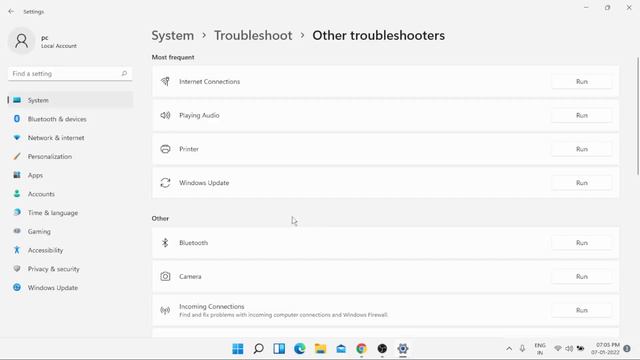Click the ENG IN language indicator
The image size is (640, 360).
pyautogui.click(x=540, y=349)
